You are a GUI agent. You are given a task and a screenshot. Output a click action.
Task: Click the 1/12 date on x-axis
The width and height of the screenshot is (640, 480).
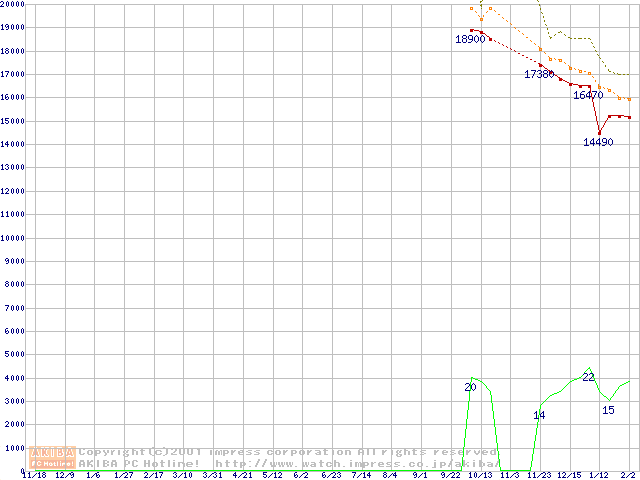point(599,475)
